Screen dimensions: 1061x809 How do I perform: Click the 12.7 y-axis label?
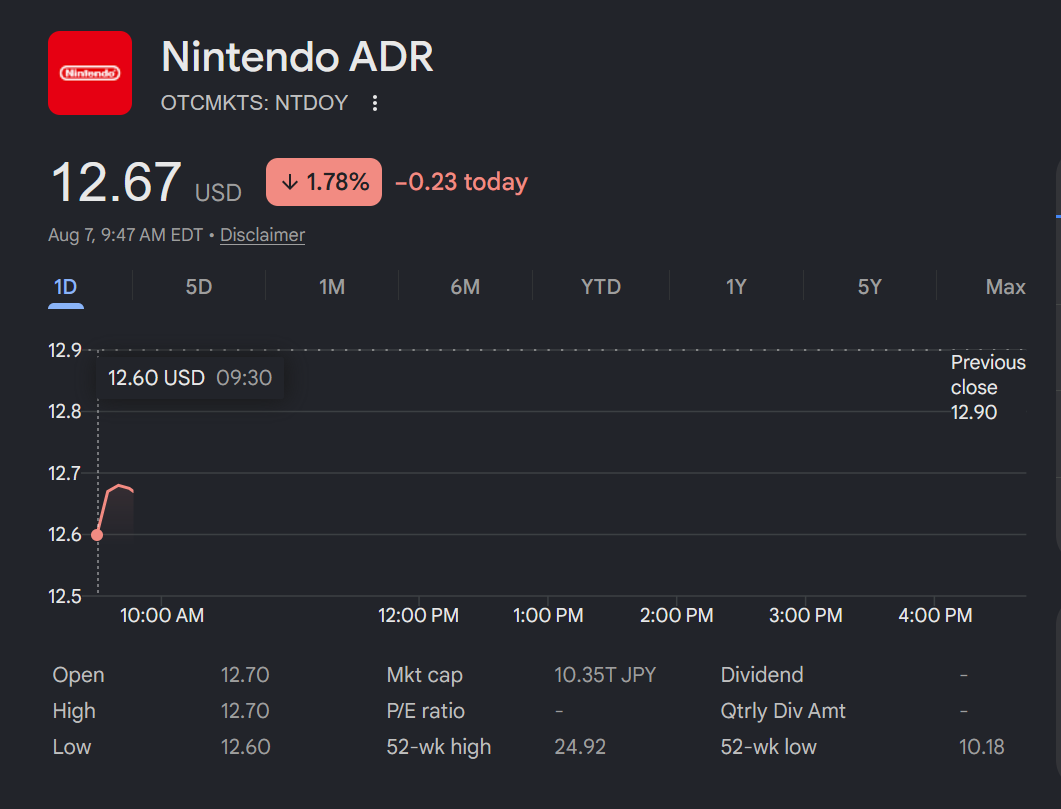pos(65,473)
